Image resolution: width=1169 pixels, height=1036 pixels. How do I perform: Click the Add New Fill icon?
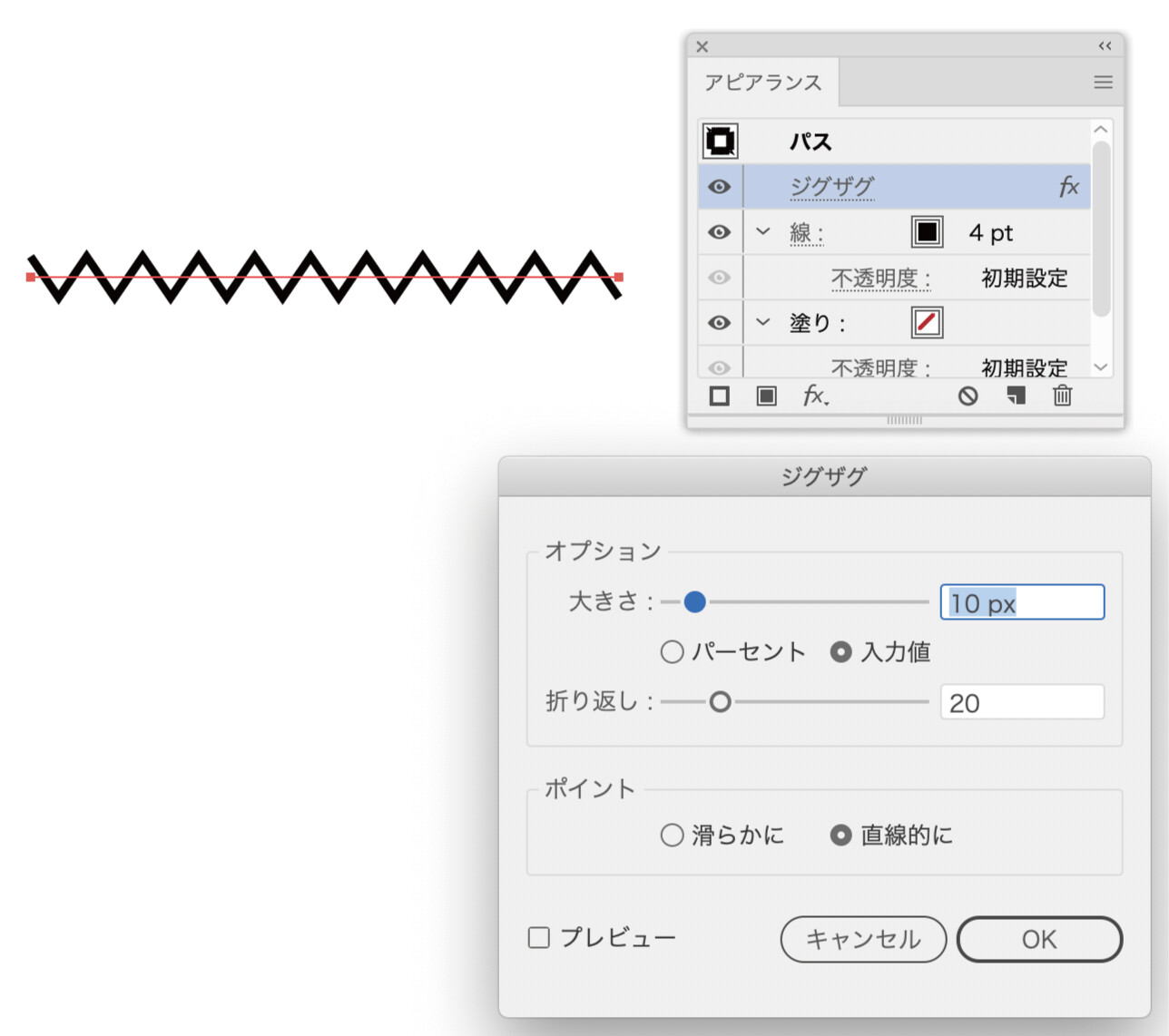click(x=766, y=396)
